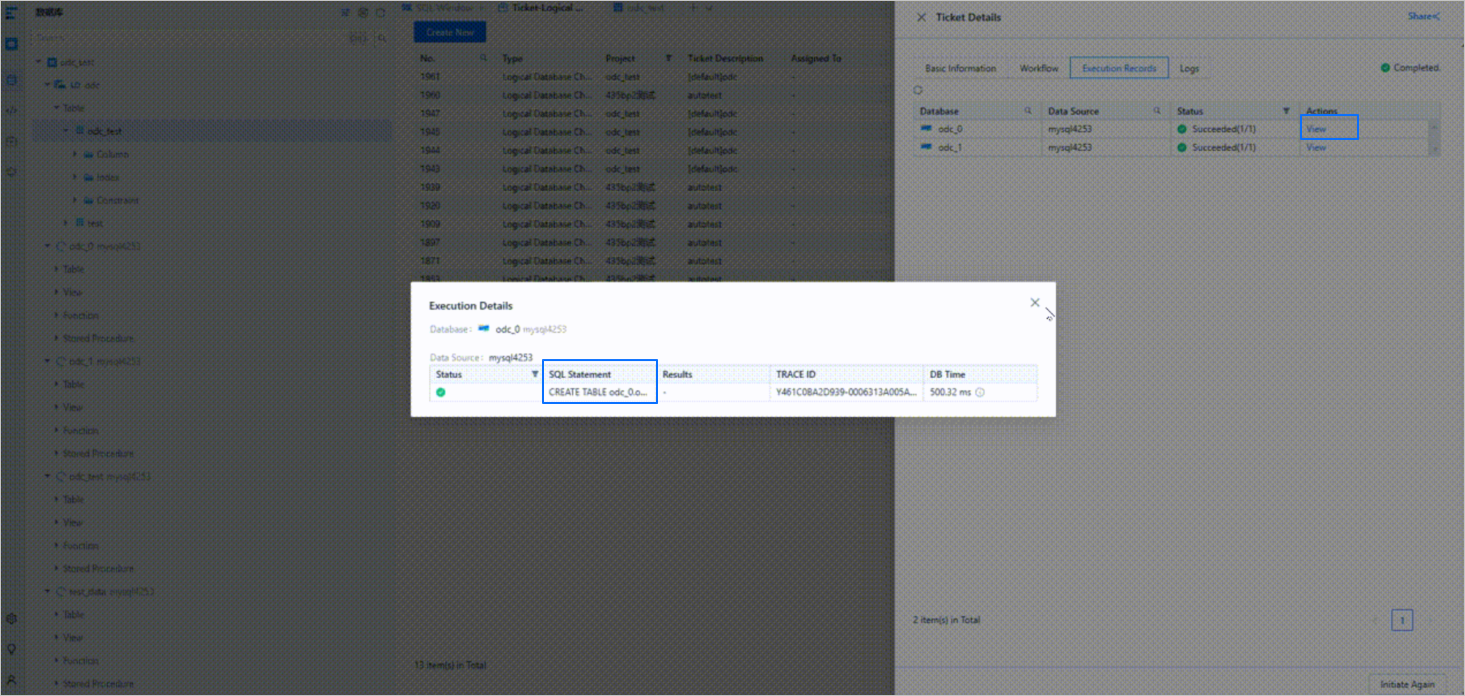Open the Logs tab

tap(1189, 69)
